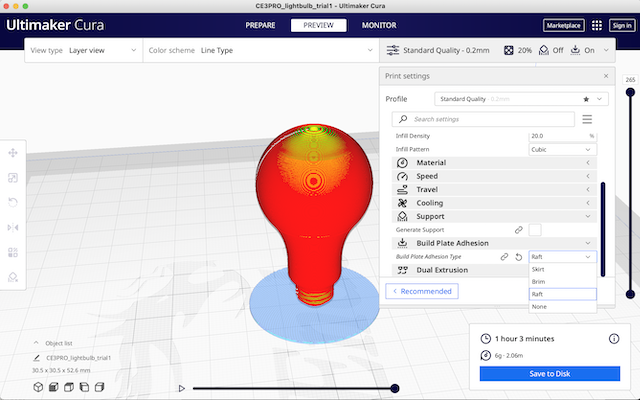Click Save to Disk
The width and height of the screenshot is (640, 400).
pos(550,373)
